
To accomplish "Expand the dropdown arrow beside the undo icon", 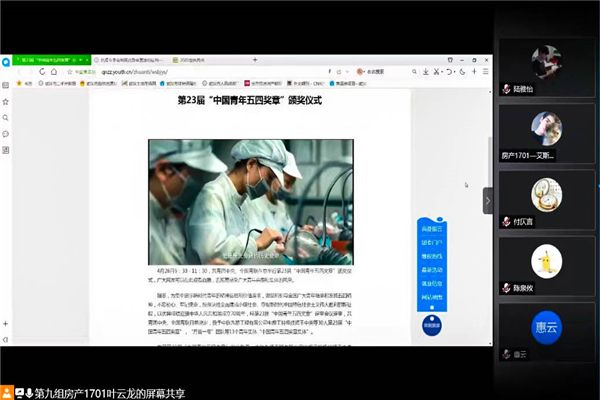I will click(x=454, y=72).
